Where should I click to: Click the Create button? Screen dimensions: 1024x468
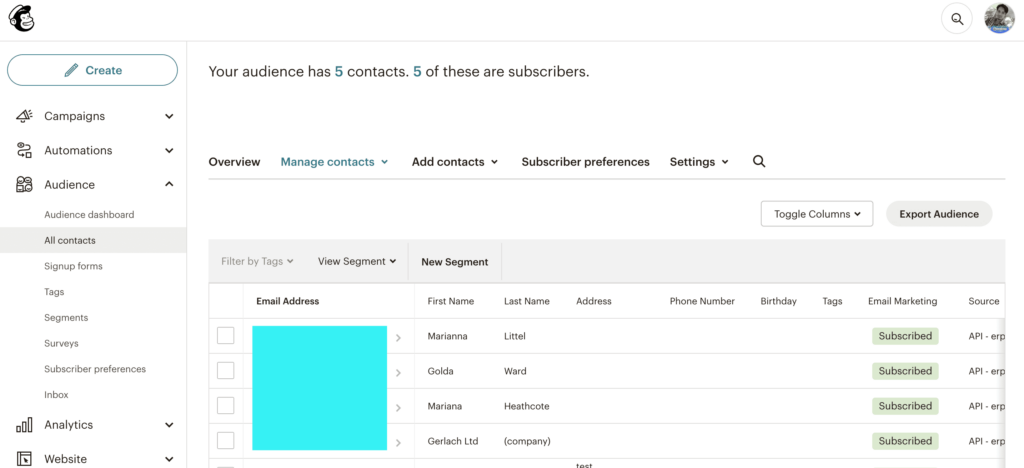[92, 70]
